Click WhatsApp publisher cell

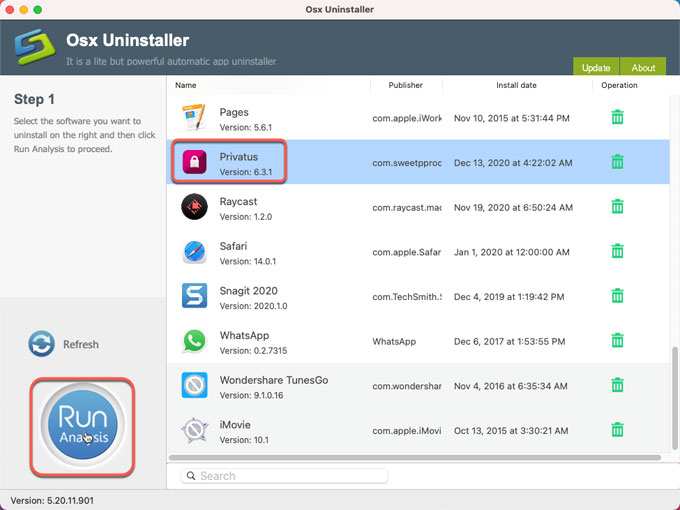pyautogui.click(x=394, y=342)
